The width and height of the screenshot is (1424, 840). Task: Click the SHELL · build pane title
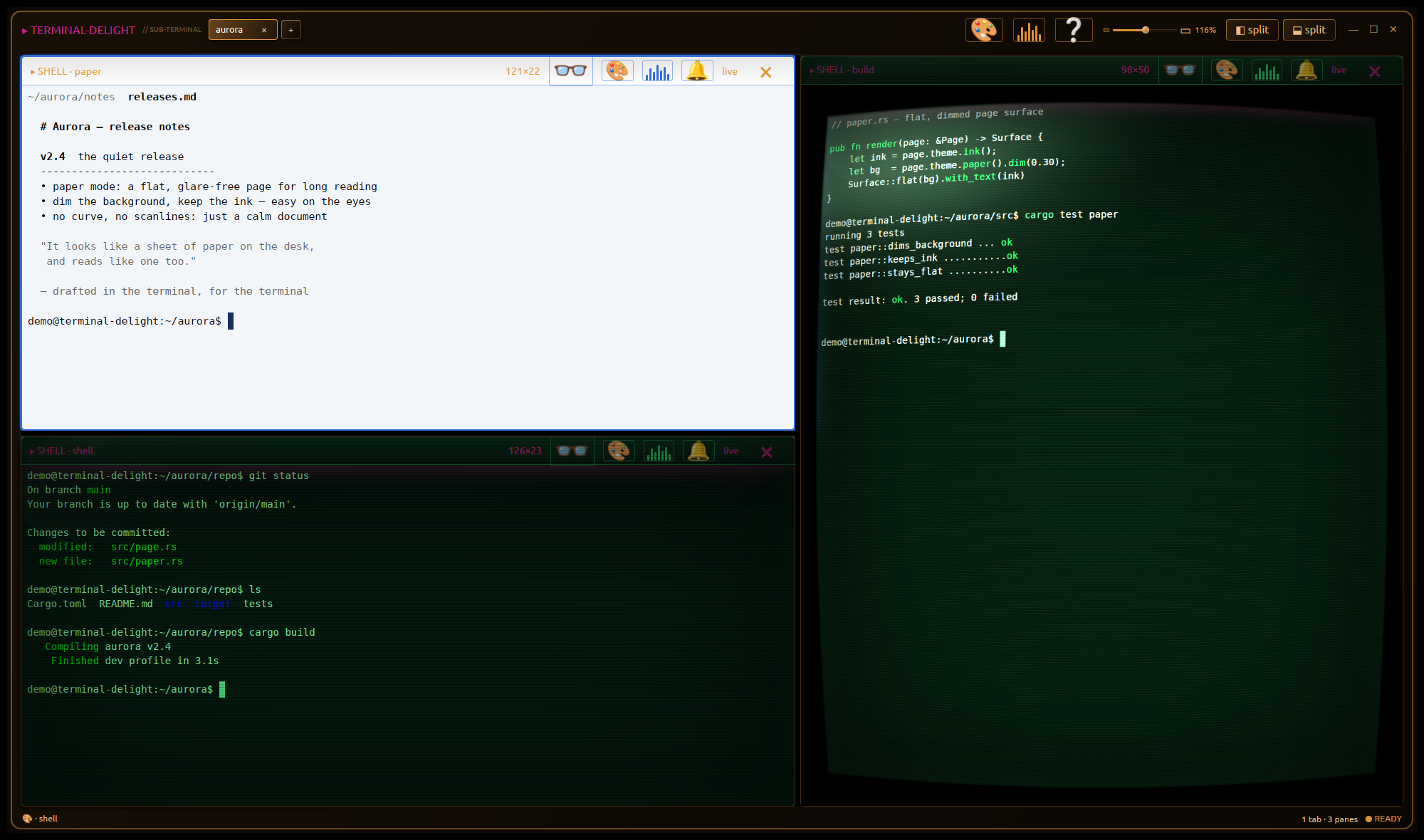[x=842, y=70]
